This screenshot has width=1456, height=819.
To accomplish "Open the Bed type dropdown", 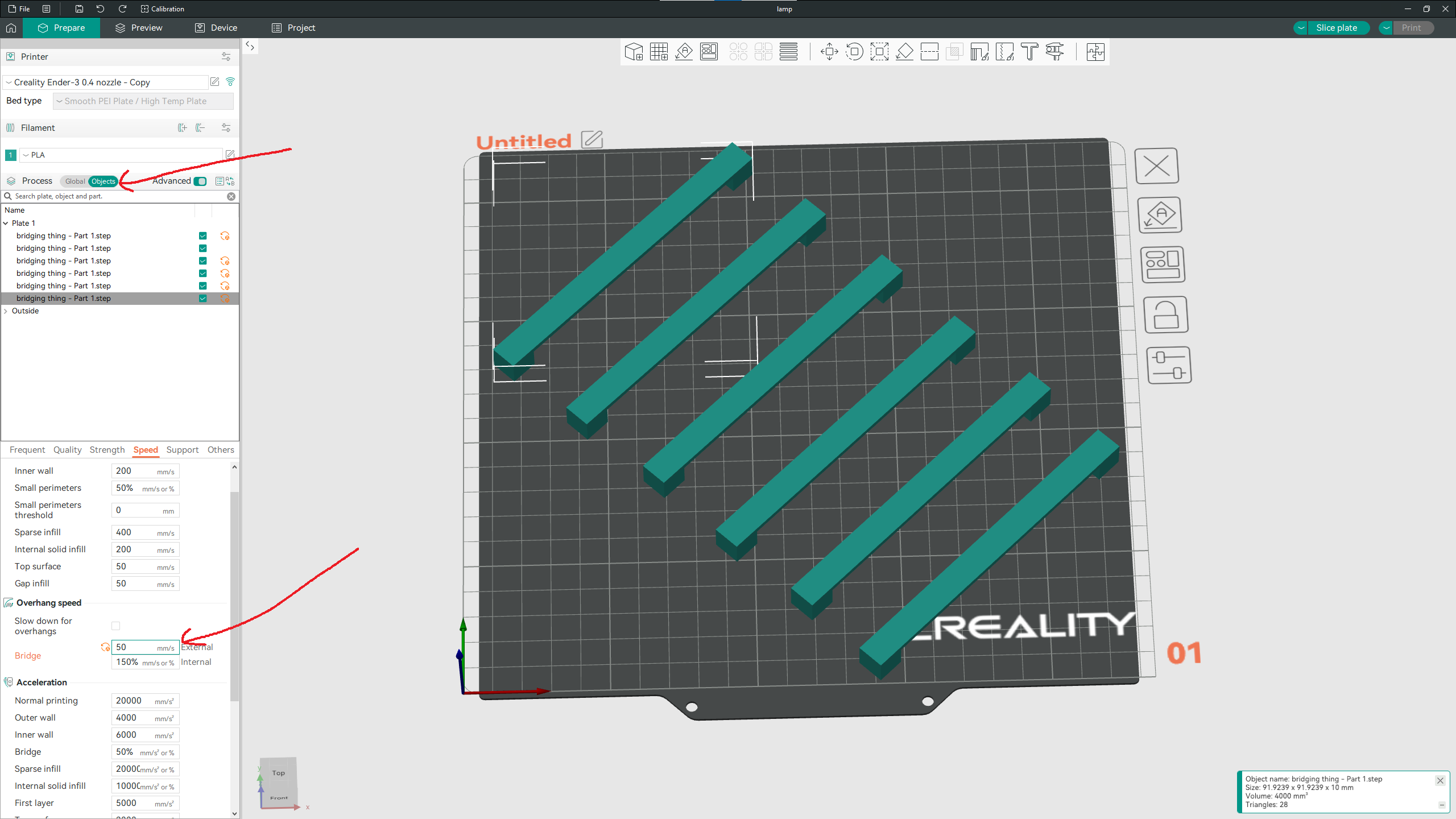I will pos(143,101).
